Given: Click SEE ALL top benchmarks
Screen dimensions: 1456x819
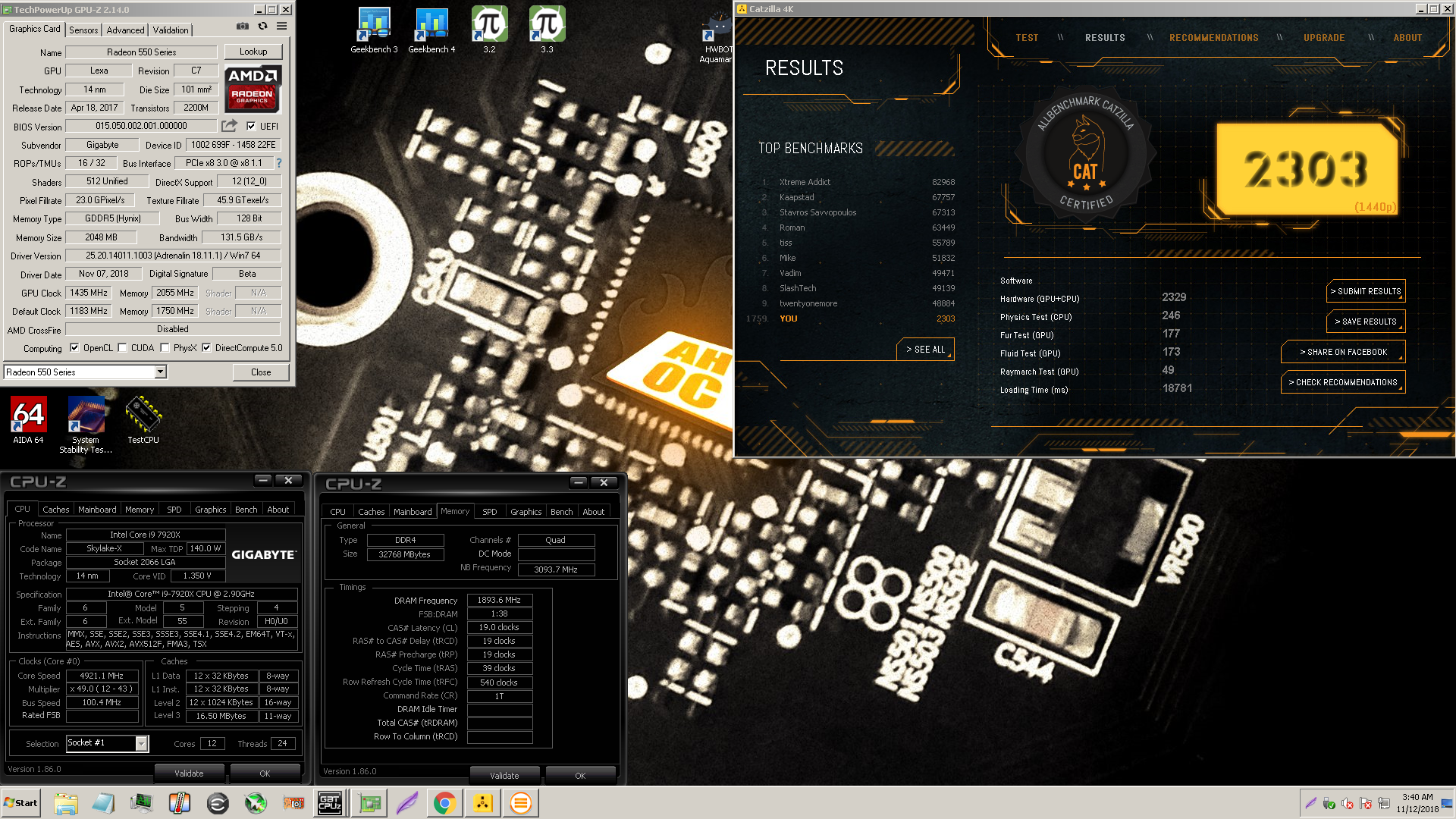Looking at the screenshot, I should [925, 350].
